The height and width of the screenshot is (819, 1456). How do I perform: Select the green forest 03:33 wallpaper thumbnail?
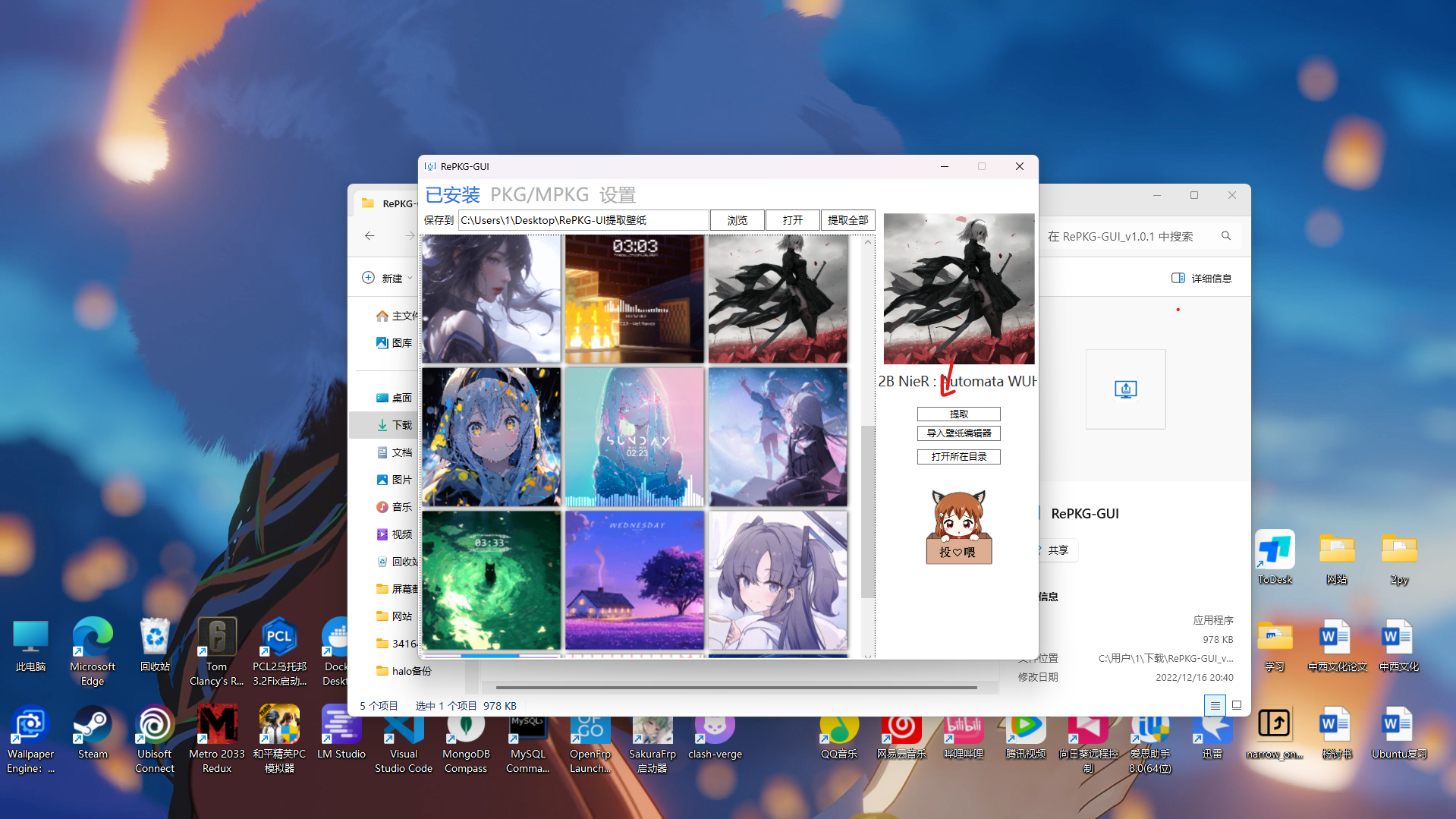coord(491,580)
